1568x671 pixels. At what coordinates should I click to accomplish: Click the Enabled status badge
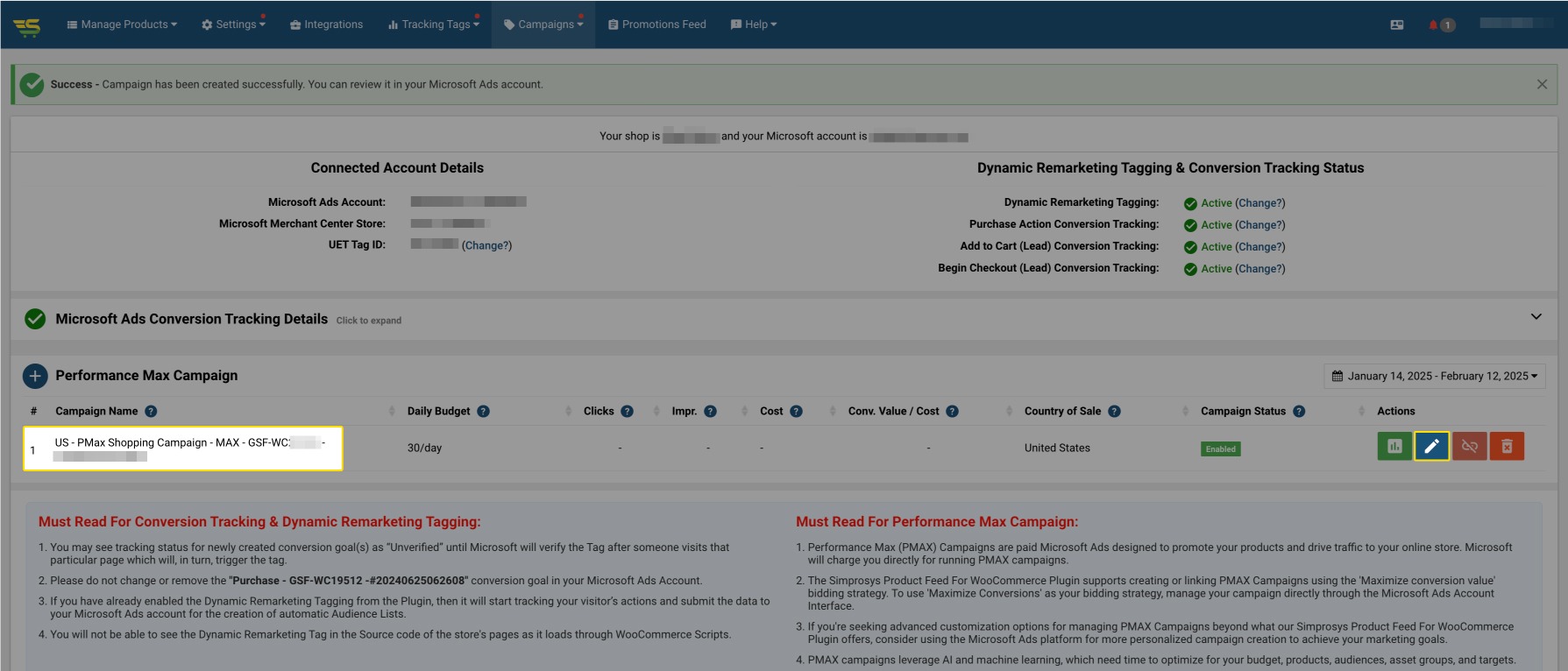coord(1220,449)
